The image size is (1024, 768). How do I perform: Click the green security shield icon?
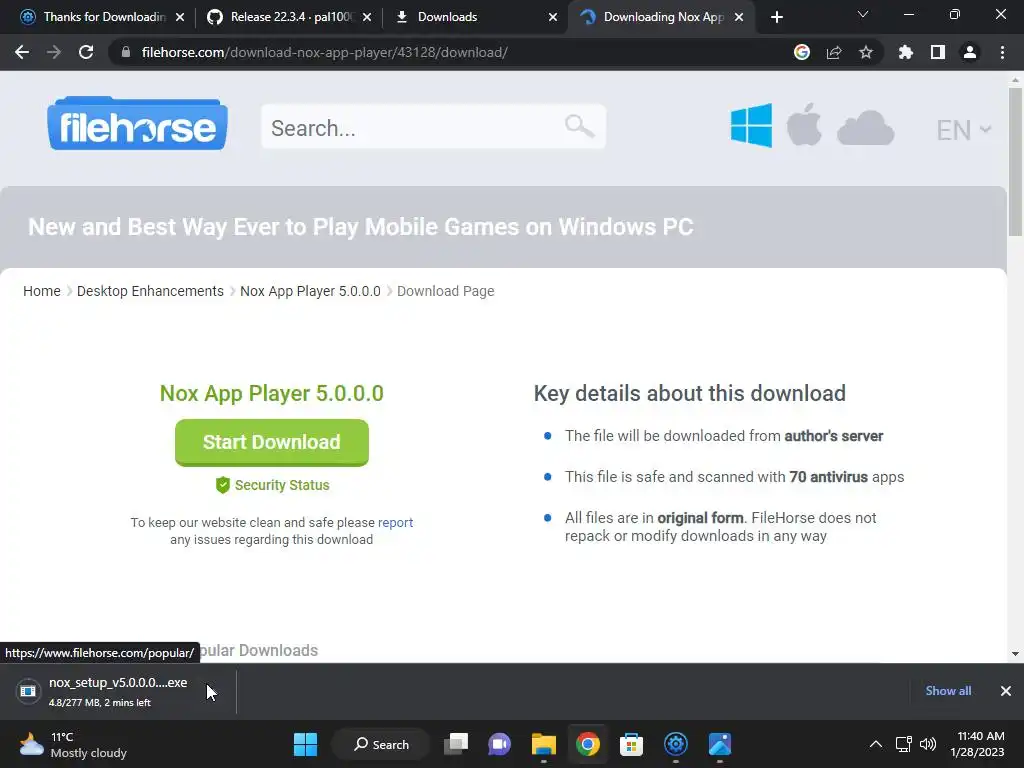(223, 485)
